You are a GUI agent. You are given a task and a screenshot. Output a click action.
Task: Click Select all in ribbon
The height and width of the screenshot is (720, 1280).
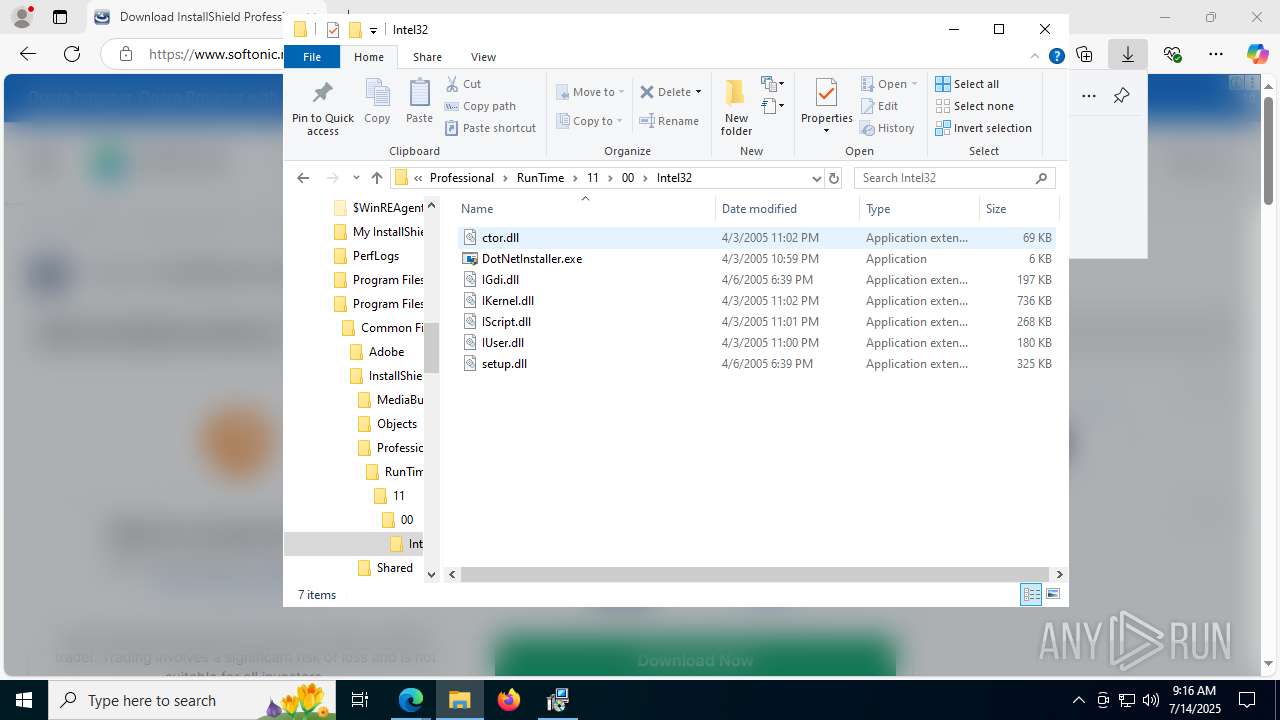967,84
